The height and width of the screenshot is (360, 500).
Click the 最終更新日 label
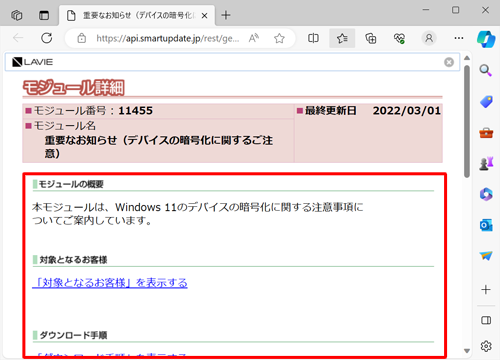[330, 110]
